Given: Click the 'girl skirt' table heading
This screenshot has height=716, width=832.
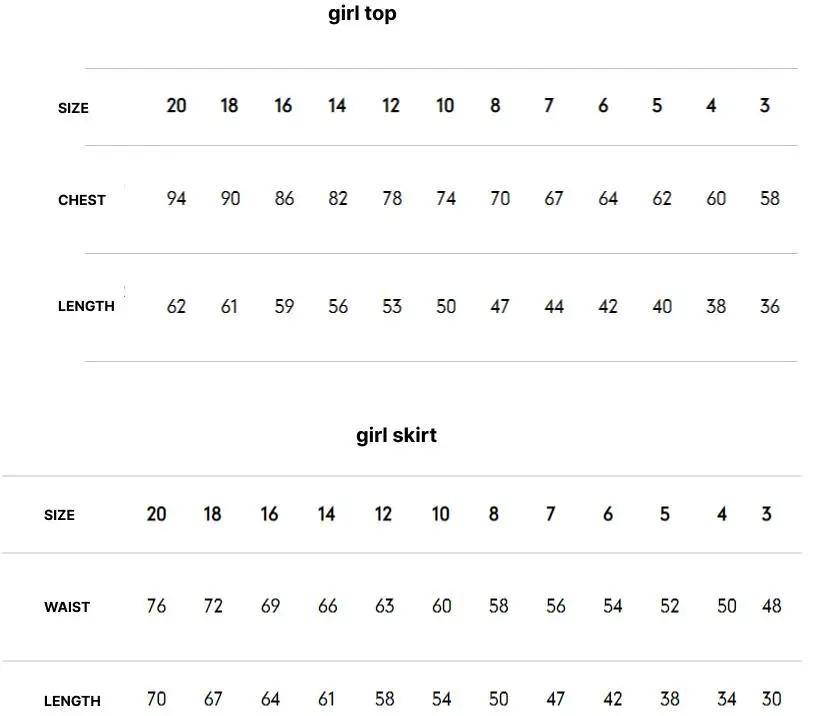Looking at the screenshot, I should (396, 436).
